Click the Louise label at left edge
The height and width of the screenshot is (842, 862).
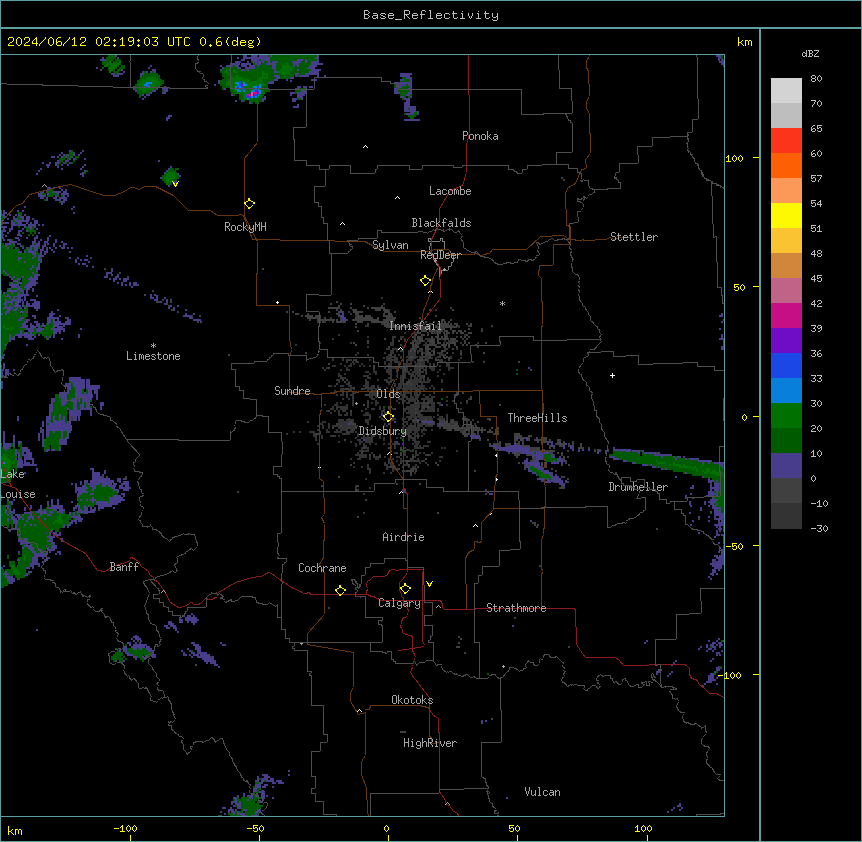point(18,494)
